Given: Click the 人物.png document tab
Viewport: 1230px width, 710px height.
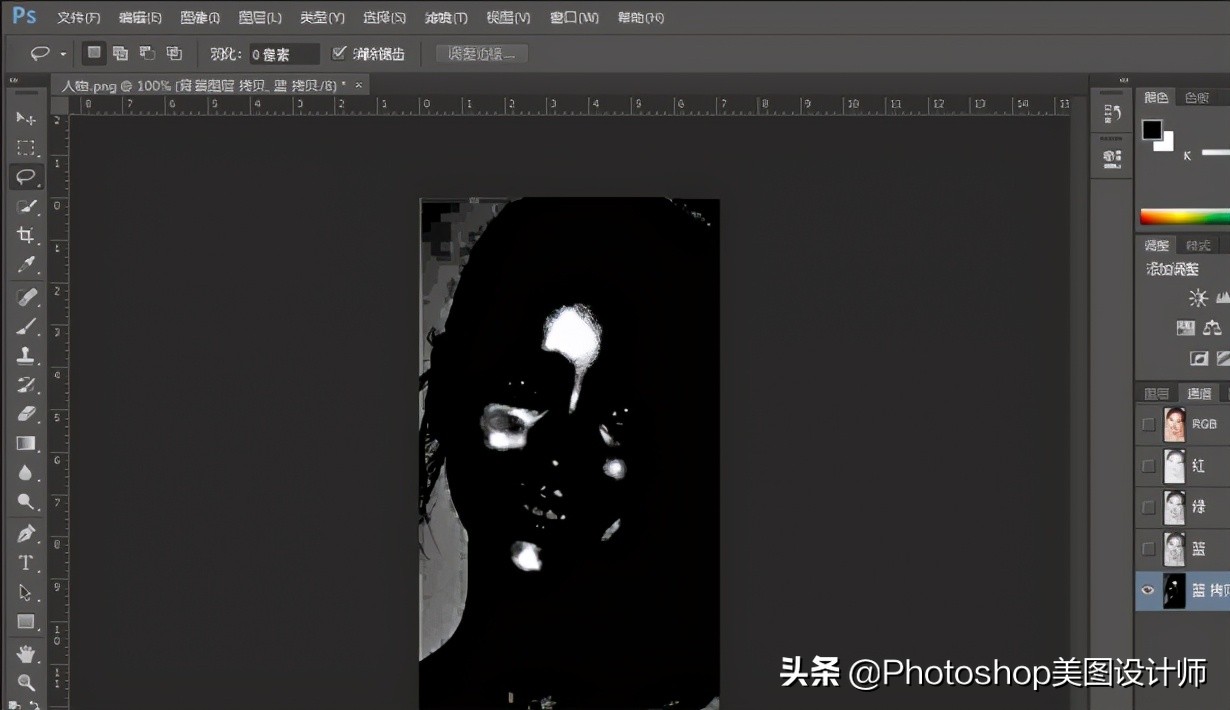Looking at the screenshot, I should pos(100,84).
